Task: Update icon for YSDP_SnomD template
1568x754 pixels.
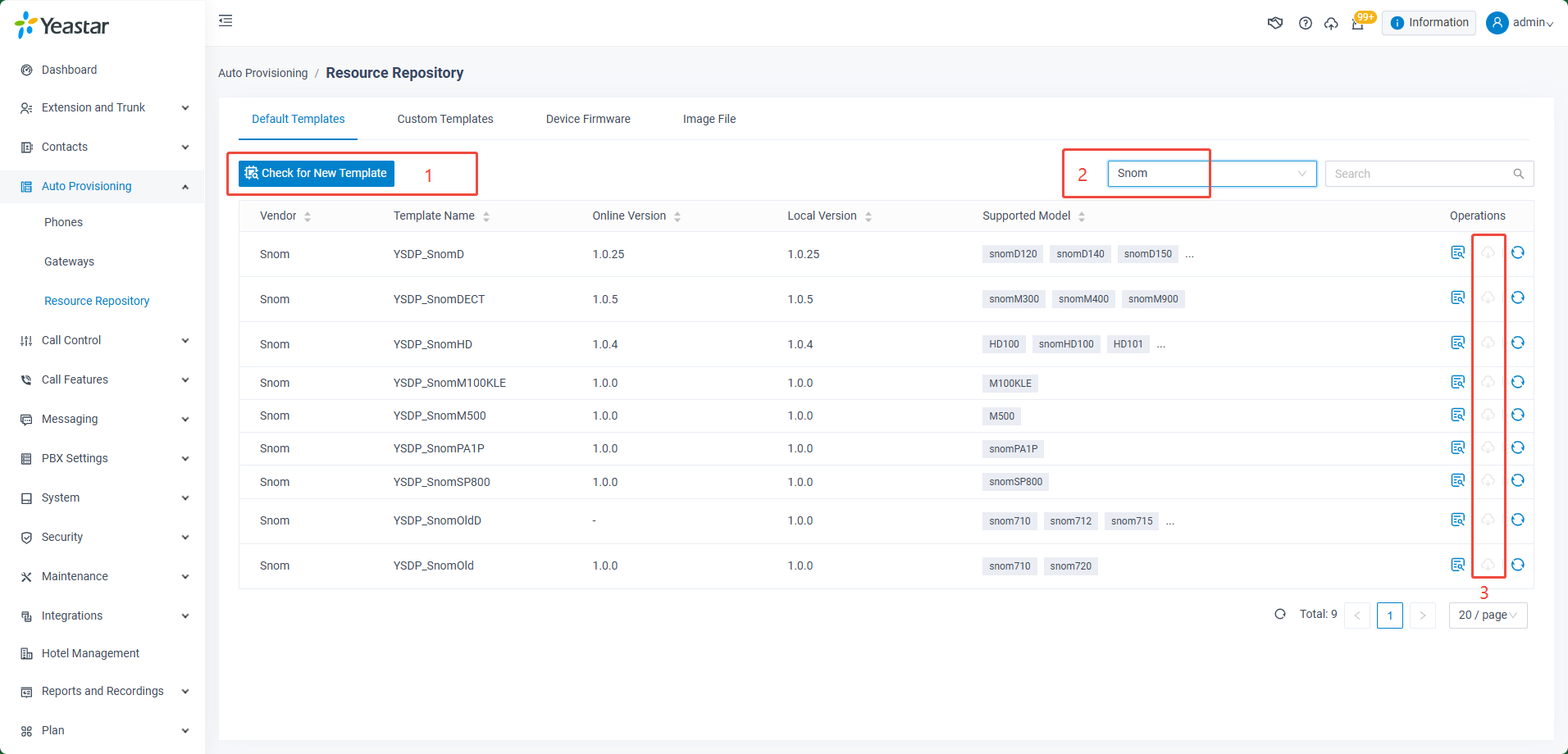Action: [x=1488, y=252]
